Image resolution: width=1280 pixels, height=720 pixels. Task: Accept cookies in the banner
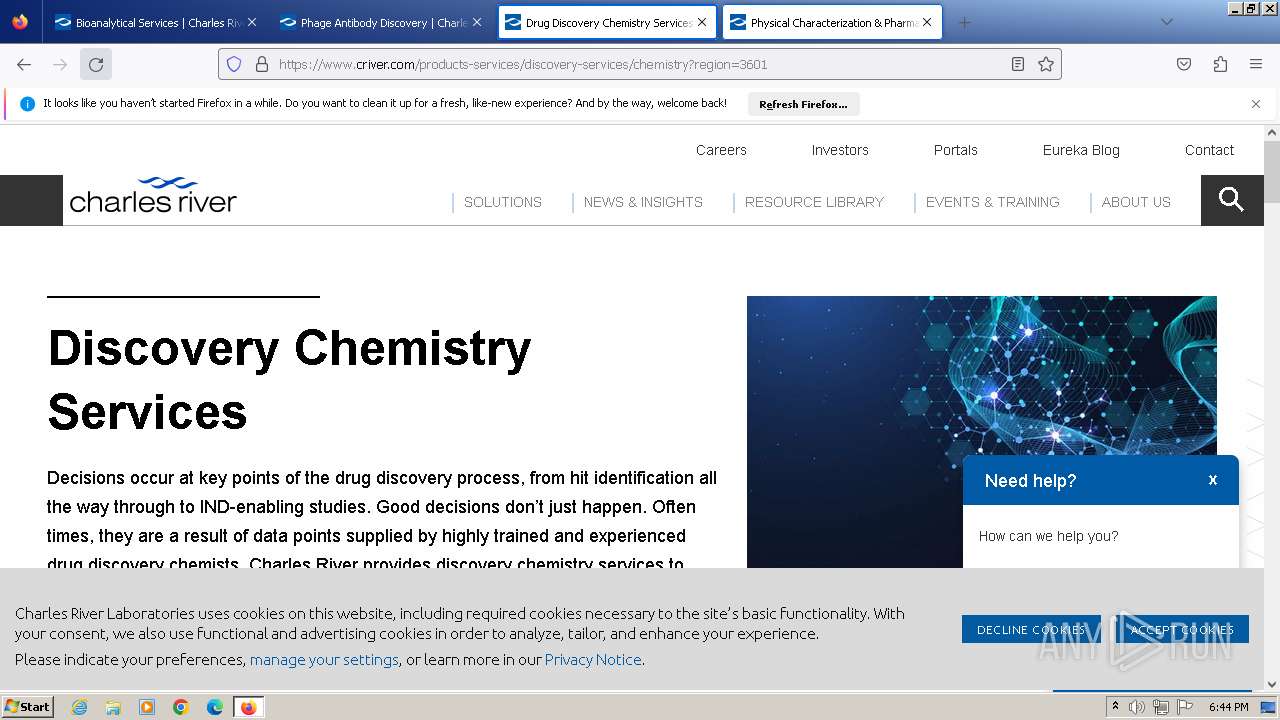point(1182,629)
